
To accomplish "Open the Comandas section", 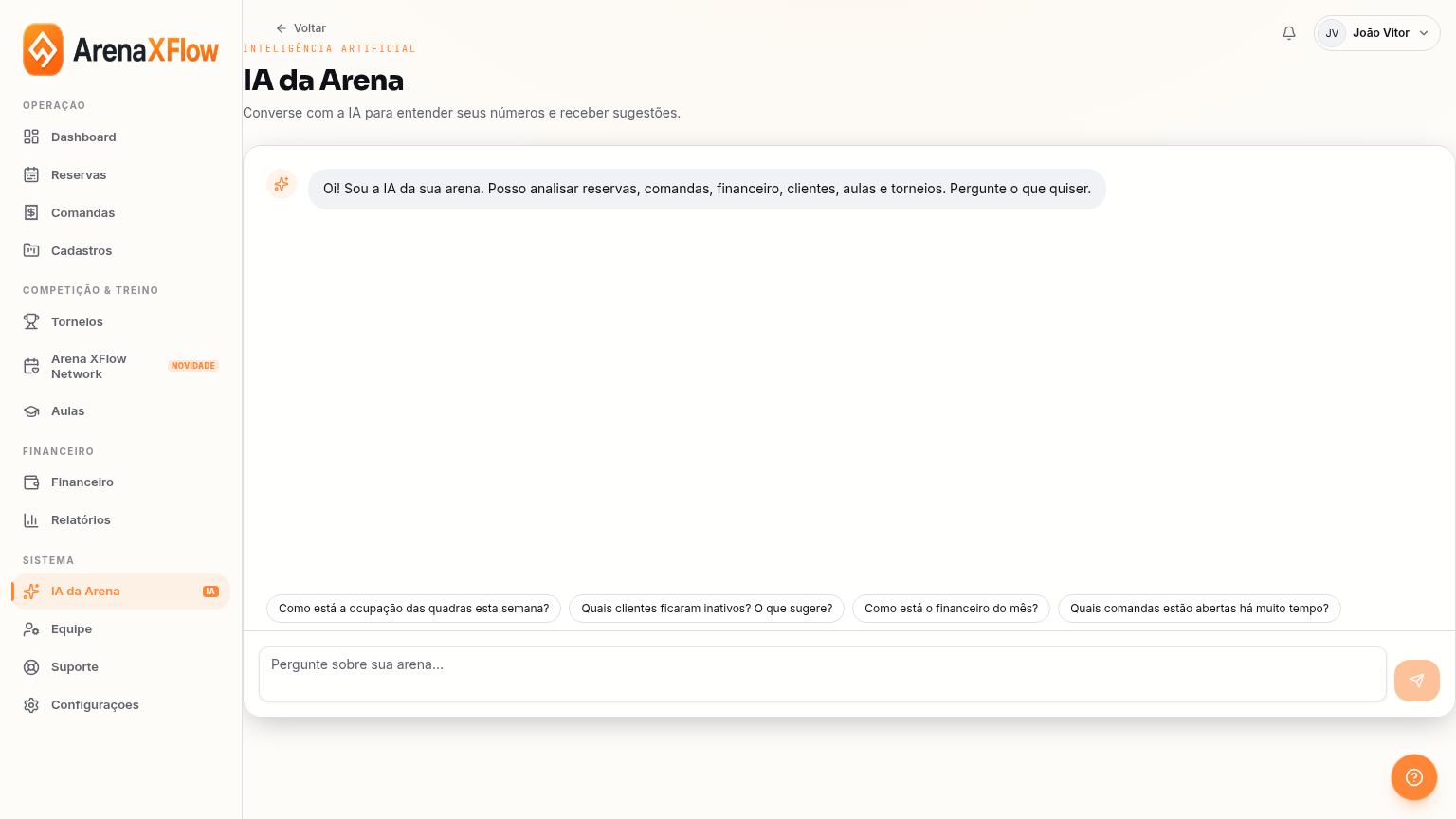I will [x=120, y=212].
